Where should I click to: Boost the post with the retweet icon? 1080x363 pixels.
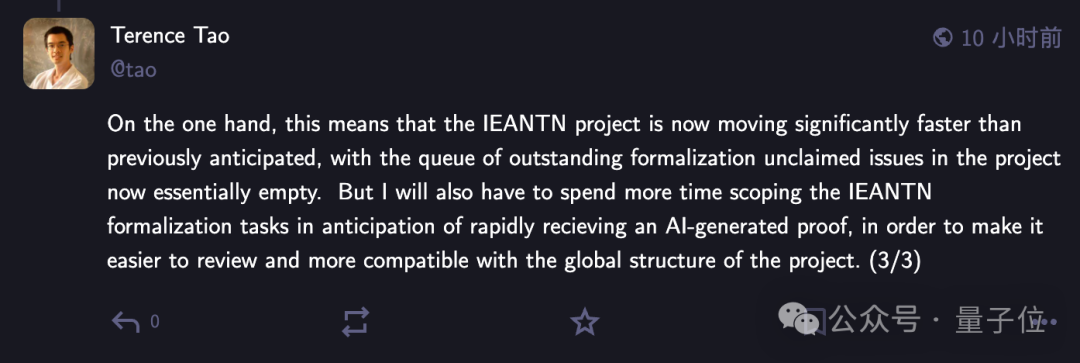click(355, 322)
